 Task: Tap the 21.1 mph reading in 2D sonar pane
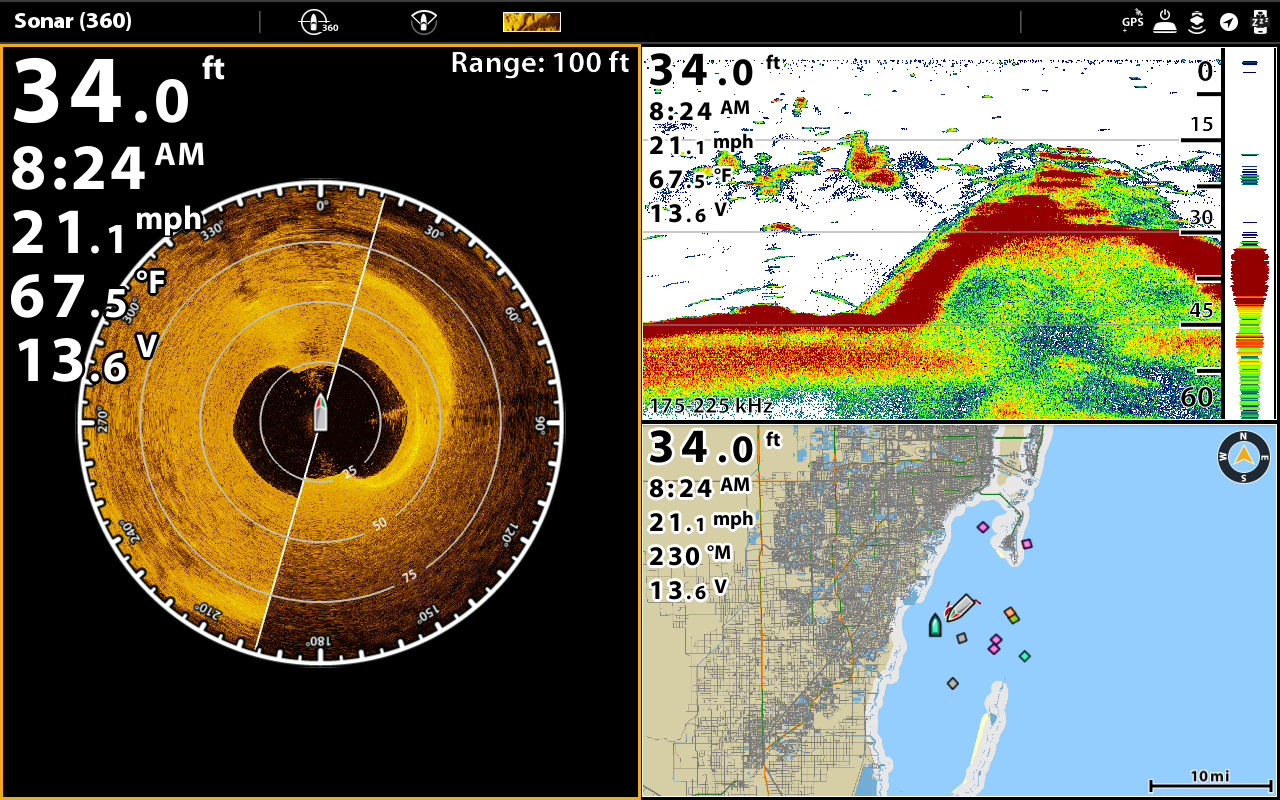[x=701, y=146]
